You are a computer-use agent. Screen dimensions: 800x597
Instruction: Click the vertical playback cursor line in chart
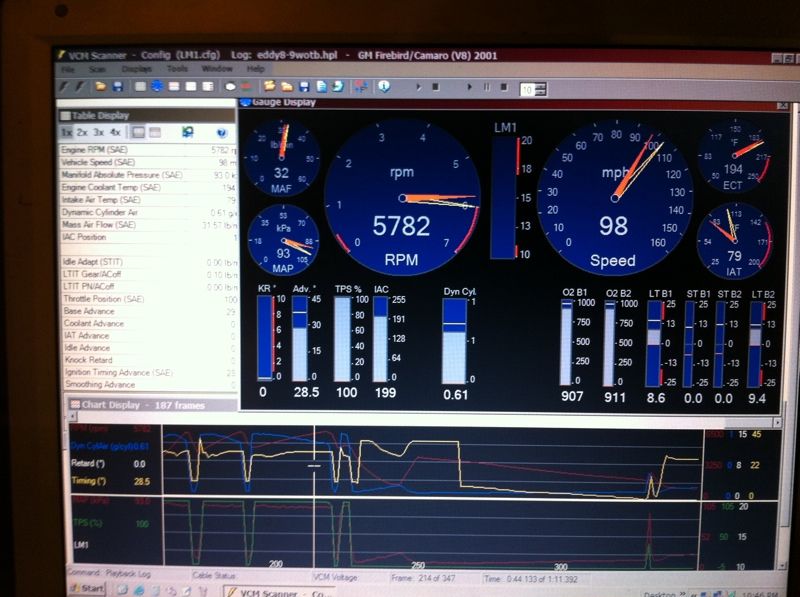click(314, 495)
